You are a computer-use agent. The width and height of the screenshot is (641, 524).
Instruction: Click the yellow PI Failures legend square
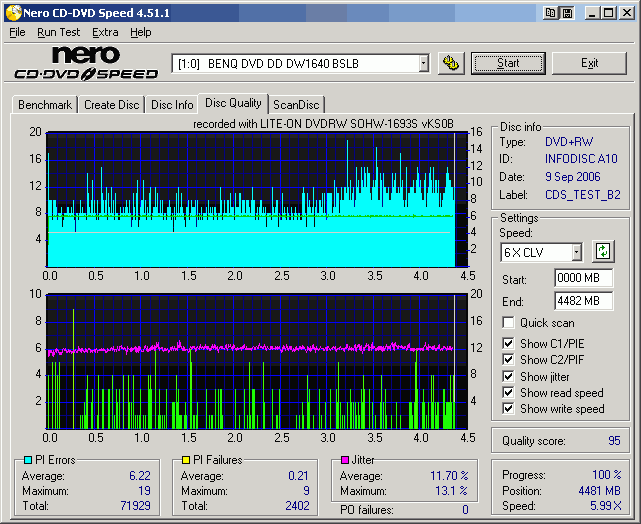coord(186,460)
